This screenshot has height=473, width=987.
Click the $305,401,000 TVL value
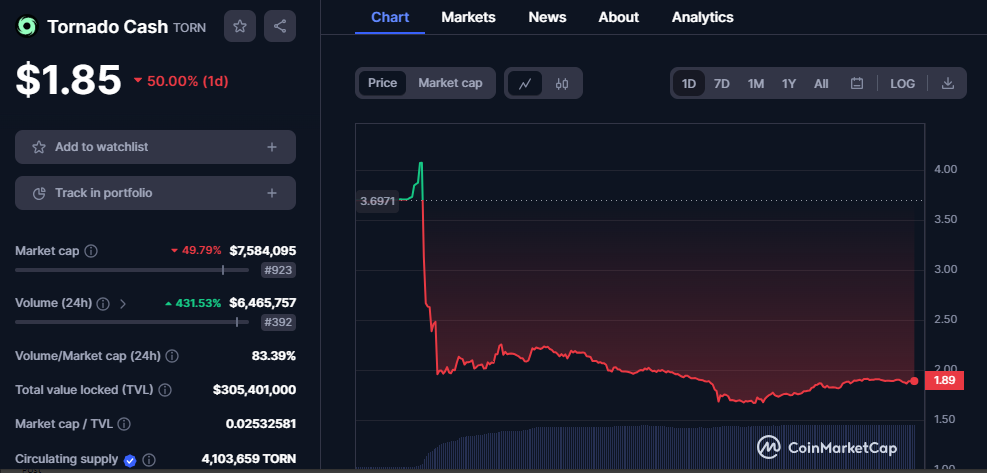pos(254,390)
